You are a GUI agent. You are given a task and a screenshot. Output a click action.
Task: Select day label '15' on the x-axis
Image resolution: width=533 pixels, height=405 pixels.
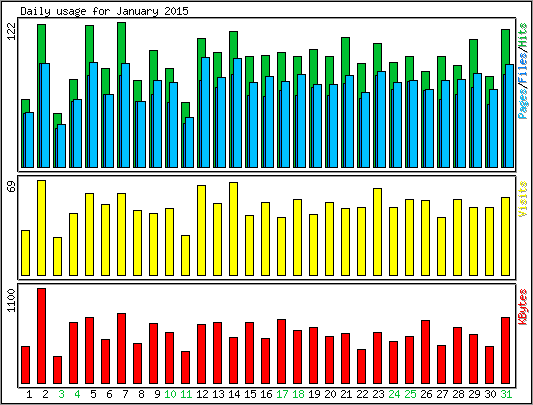pyautogui.click(x=250, y=394)
